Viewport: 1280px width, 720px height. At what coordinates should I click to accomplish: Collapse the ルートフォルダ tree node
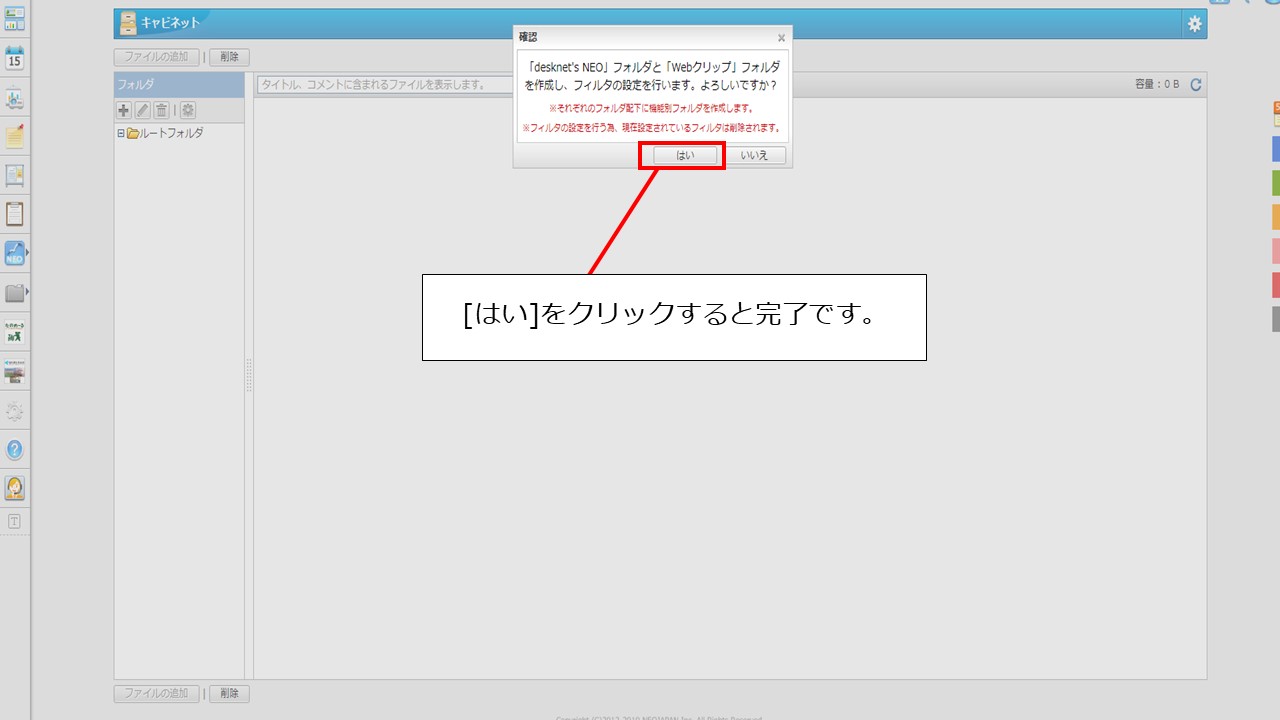click(121, 133)
